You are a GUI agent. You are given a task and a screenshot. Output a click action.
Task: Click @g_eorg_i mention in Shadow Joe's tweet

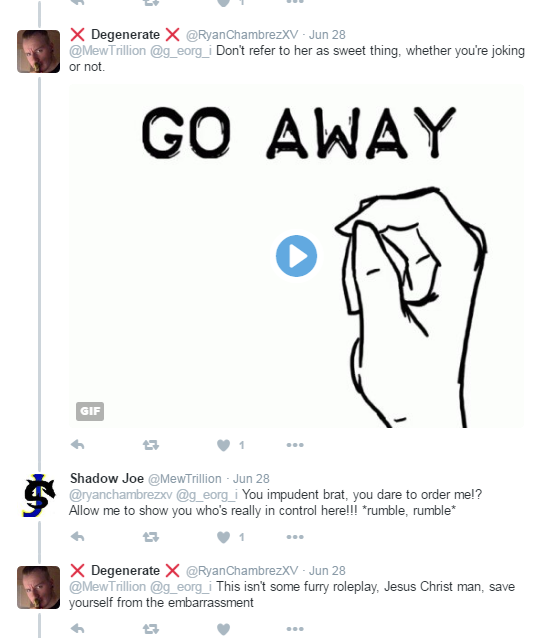pos(207,495)
